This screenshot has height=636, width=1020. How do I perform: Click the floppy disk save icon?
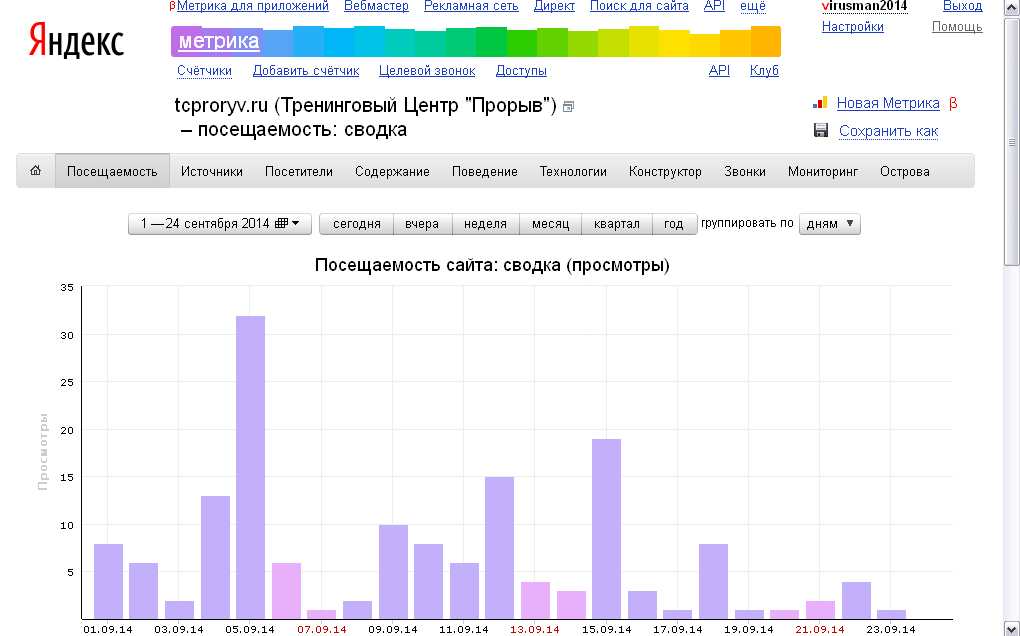tap(821, 130)
